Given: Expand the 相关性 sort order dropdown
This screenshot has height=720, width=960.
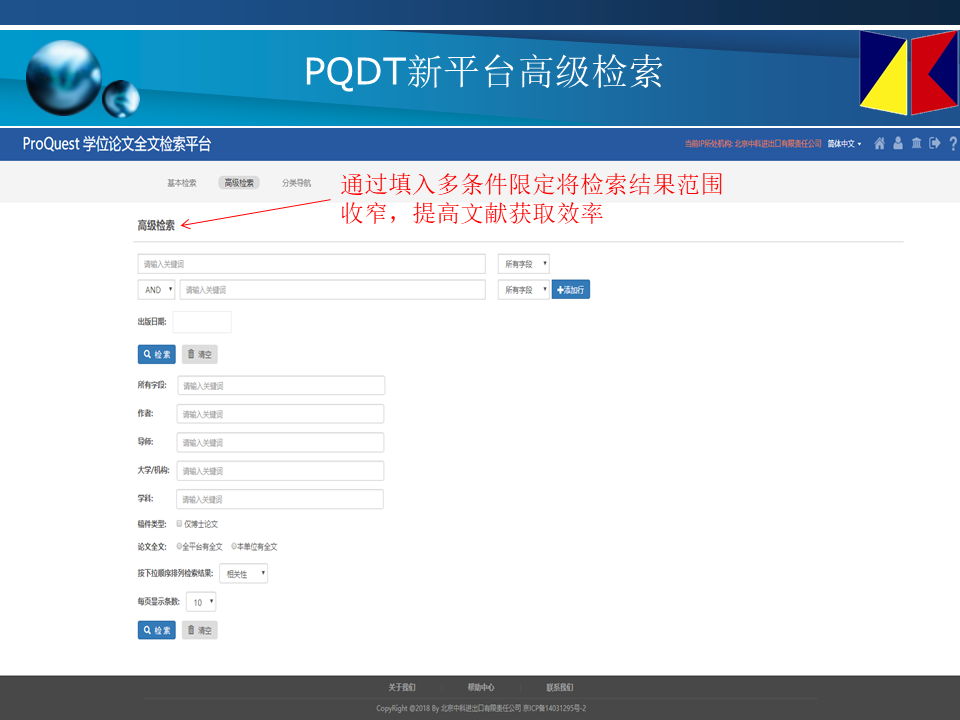Looking at the screenshot, I should (244, 574).
